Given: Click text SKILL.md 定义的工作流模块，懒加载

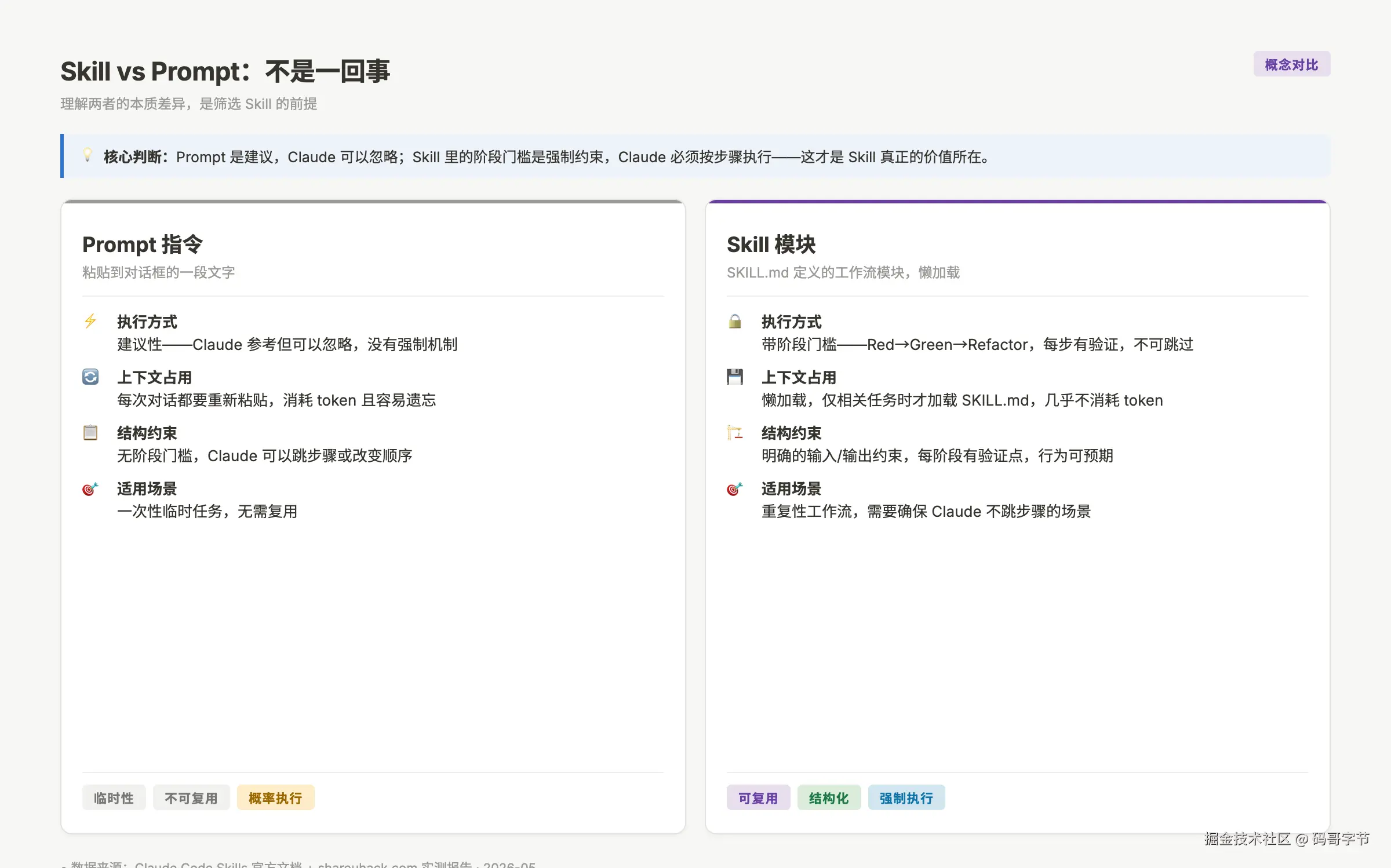Looking at the screenshot, I should pyautogui.click(x=843, y=272).
